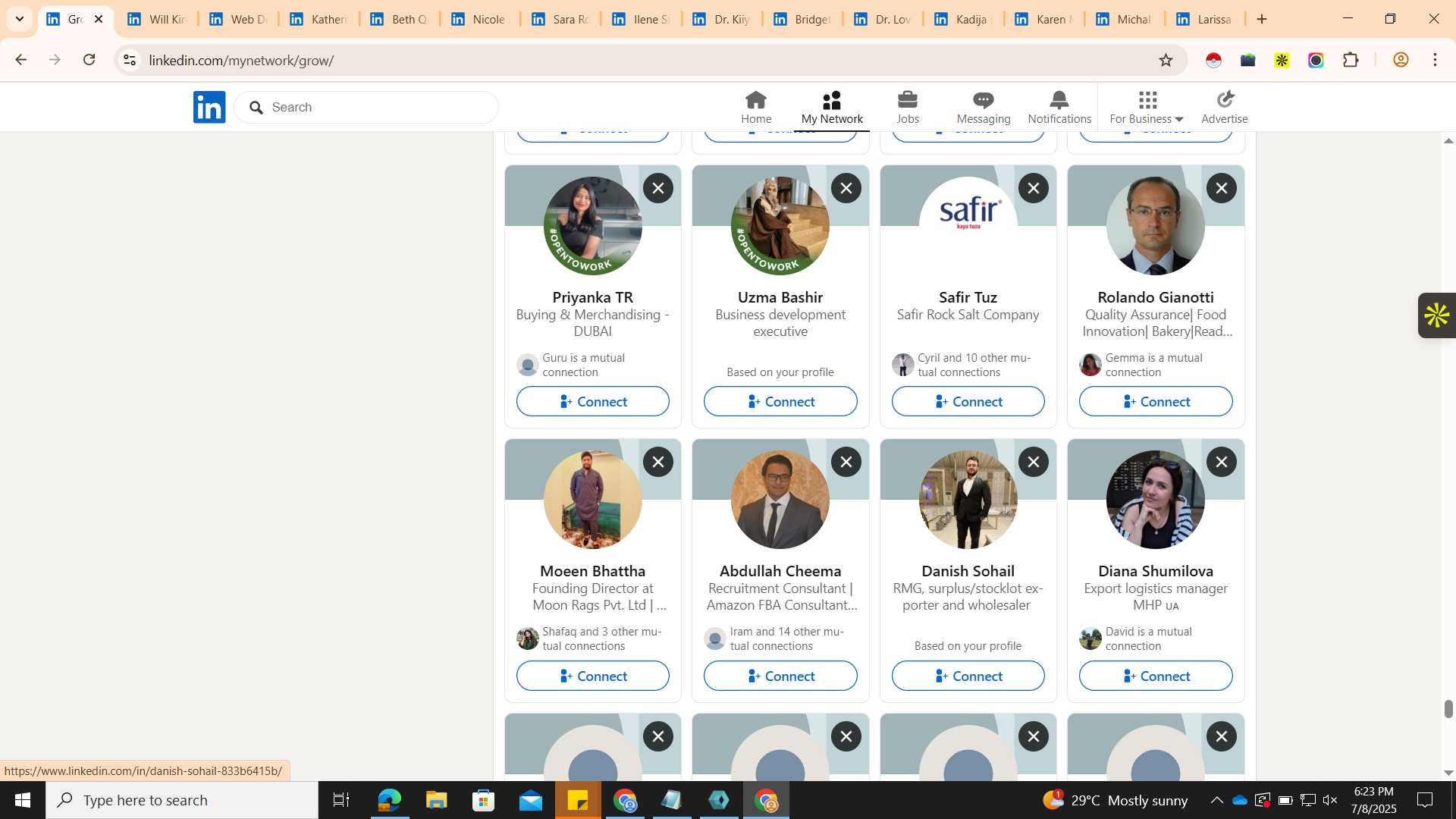Dismiss the Abdullah Cheema suggestion card

(x=846, y=462)
